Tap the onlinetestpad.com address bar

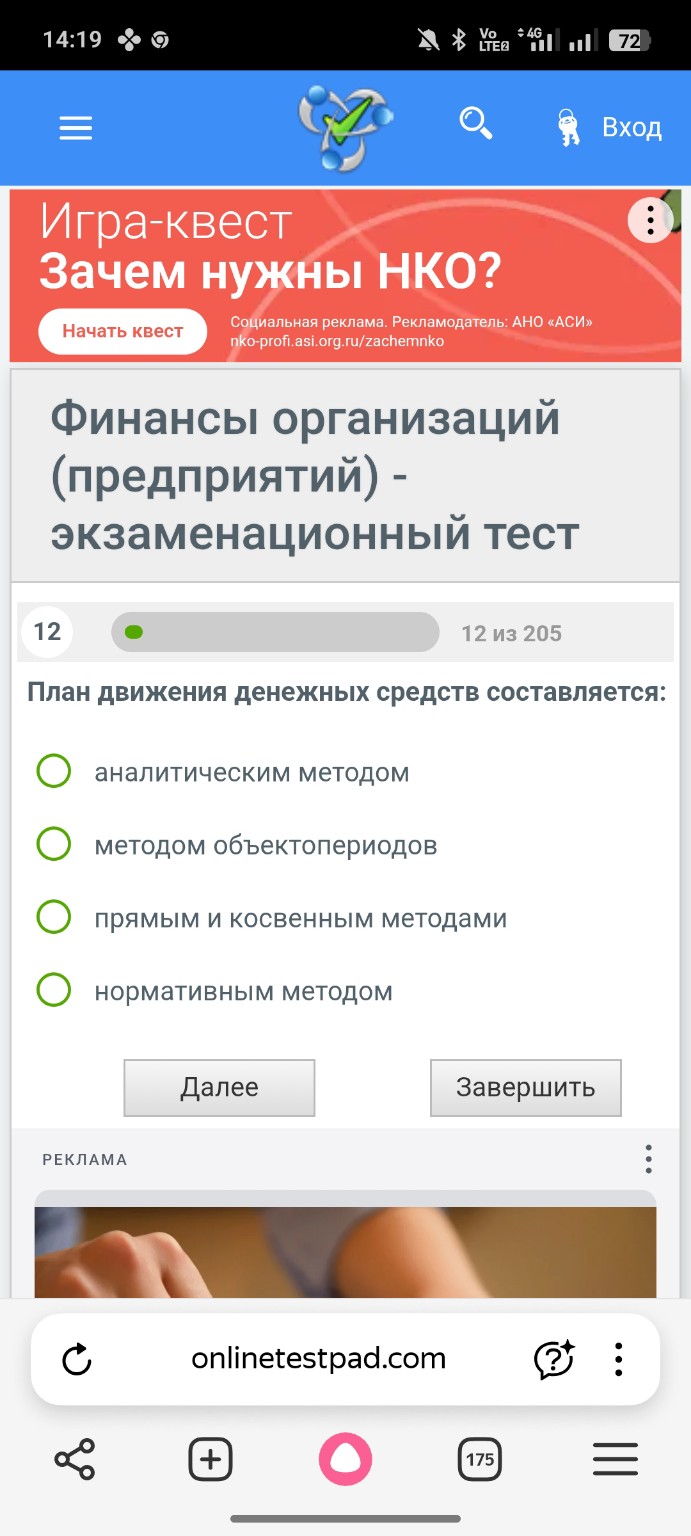click(x=319, y=1358)
